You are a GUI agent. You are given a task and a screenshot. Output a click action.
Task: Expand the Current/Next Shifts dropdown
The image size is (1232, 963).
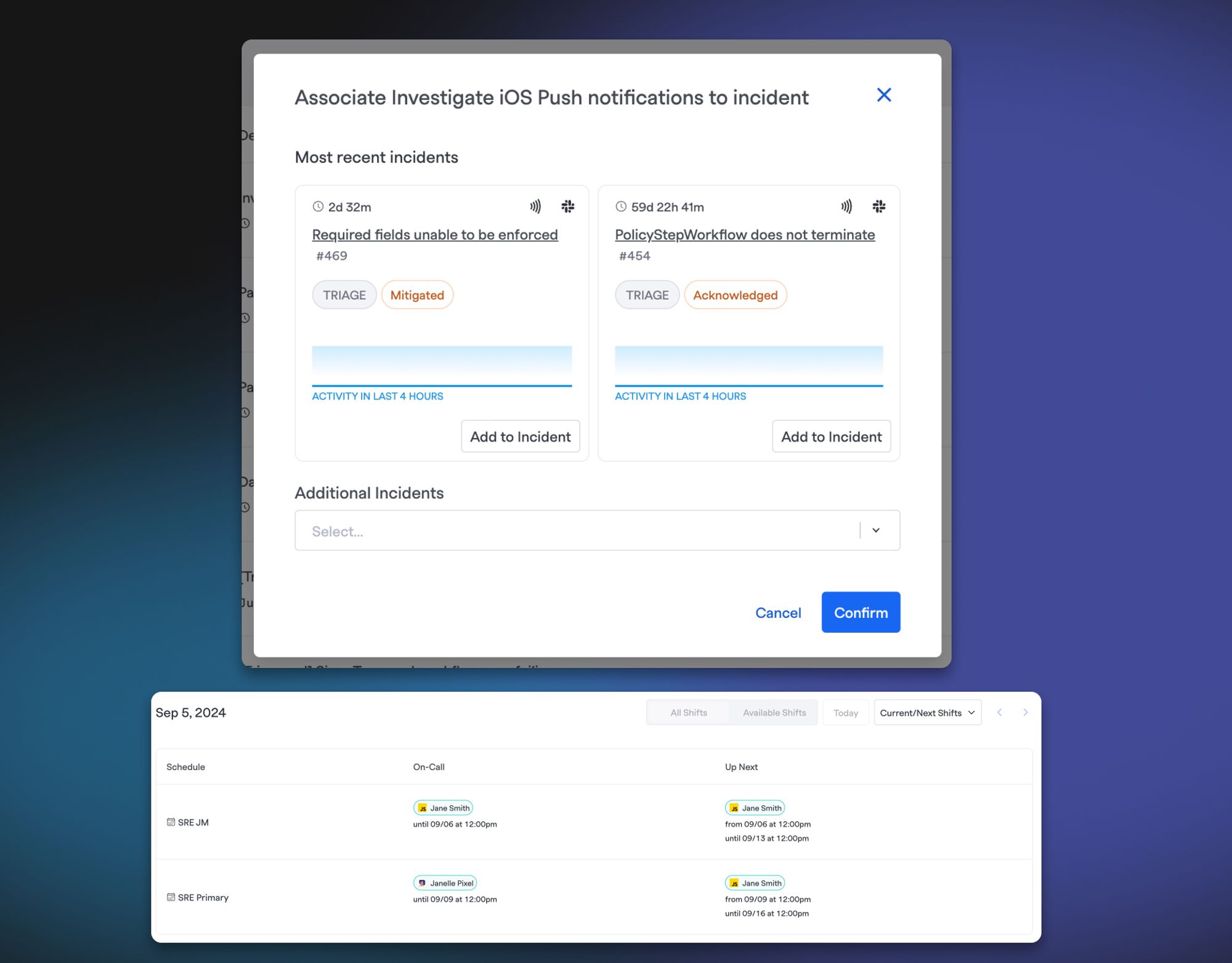(x=927, y=713)
